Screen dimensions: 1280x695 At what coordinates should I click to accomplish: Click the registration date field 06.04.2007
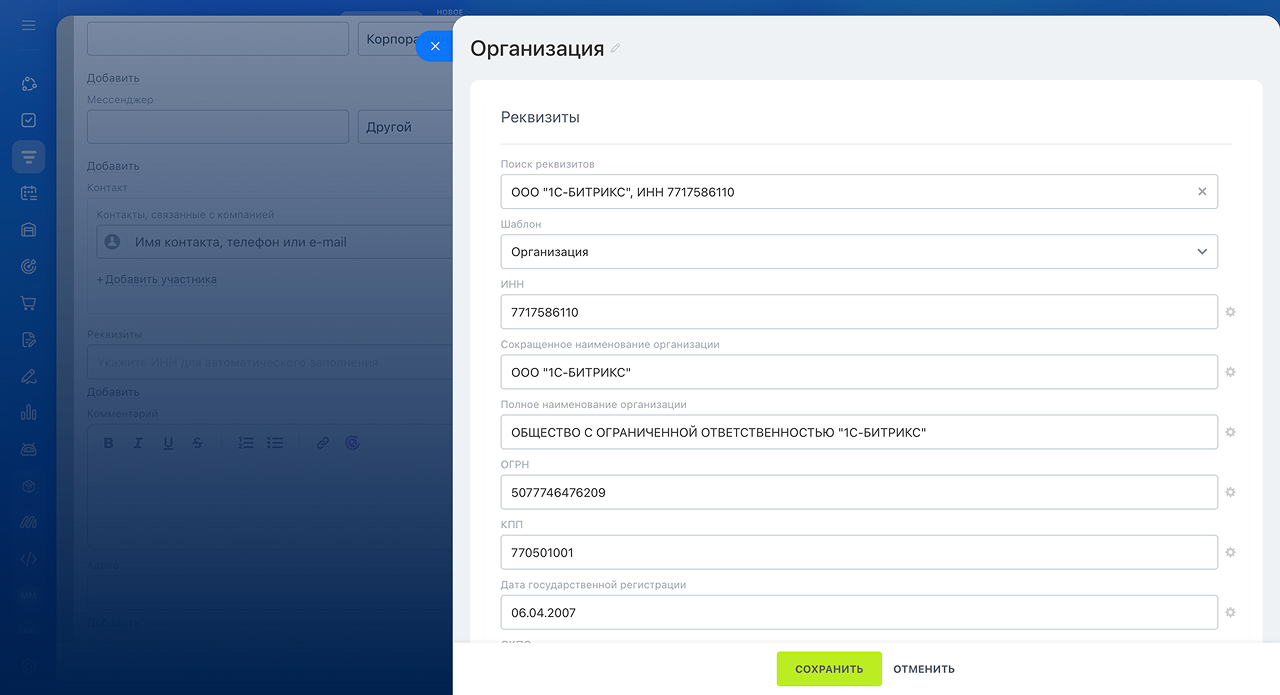[x=859, y=612]
